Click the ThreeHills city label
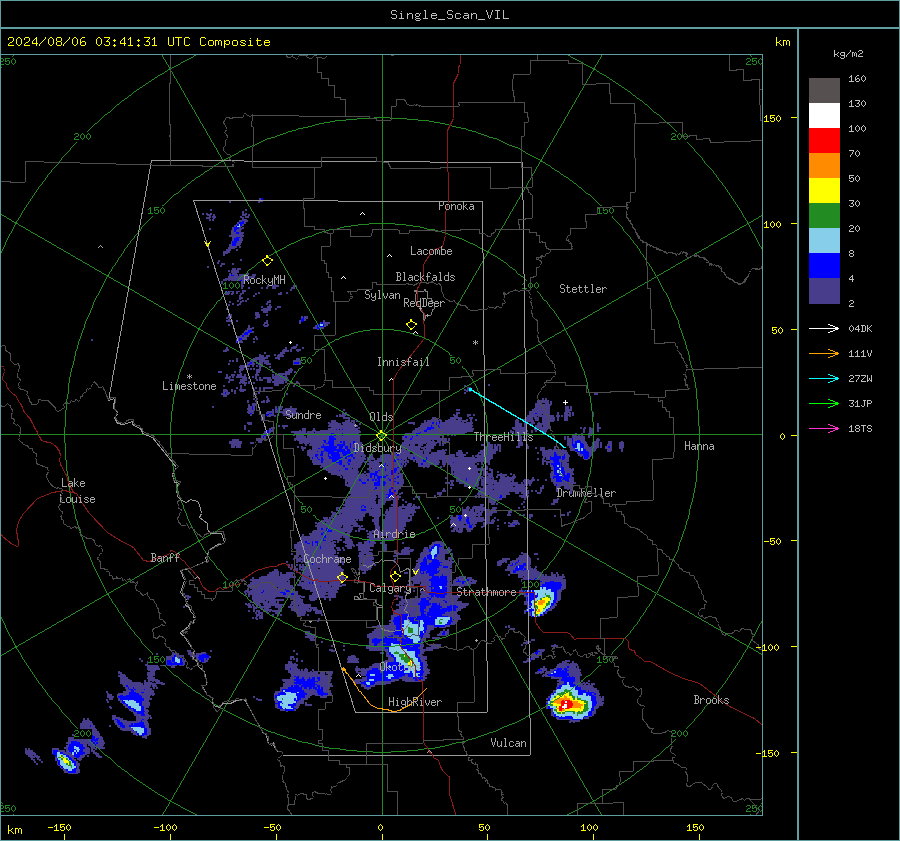 (503, 437)
